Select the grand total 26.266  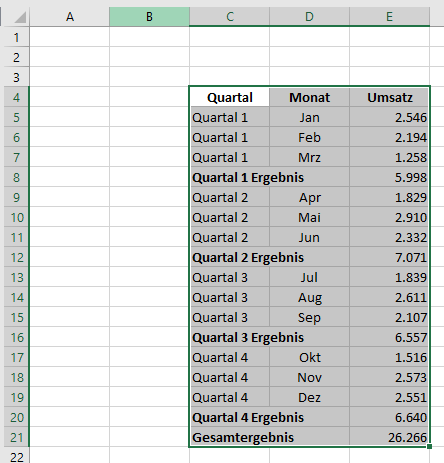click(x=389, y=437)
